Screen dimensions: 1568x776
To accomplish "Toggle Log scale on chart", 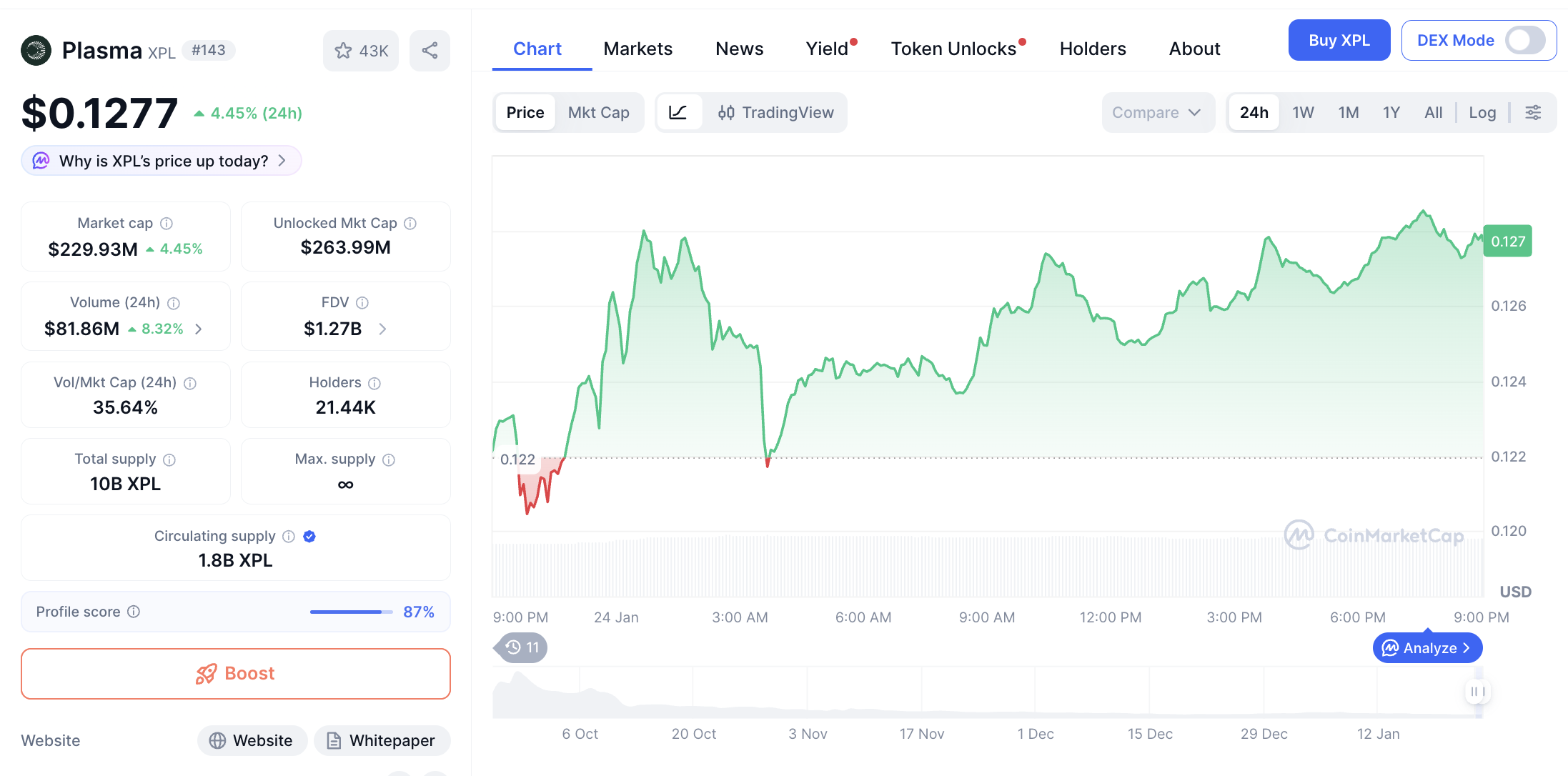I will (1482, 112).
